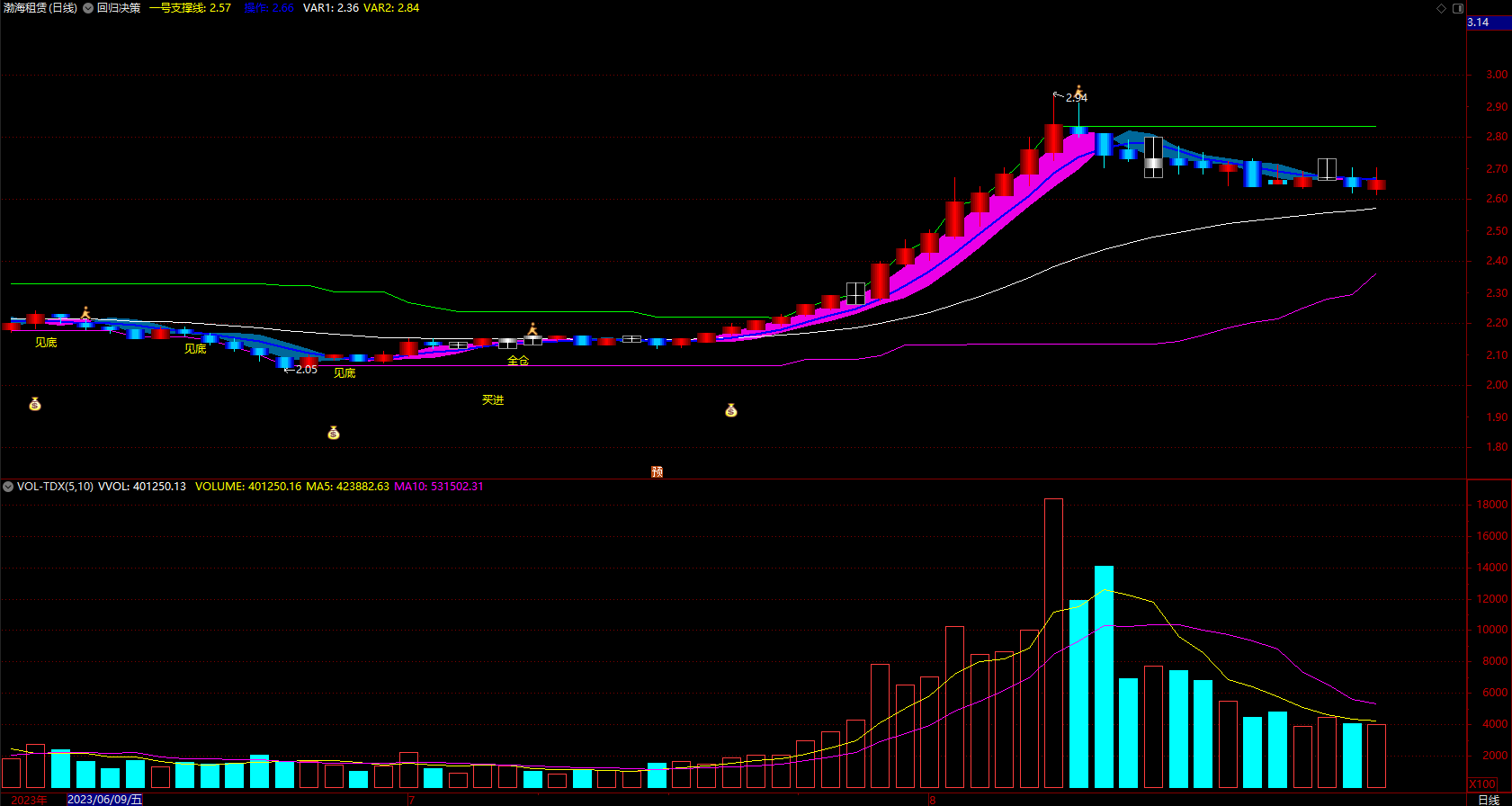
Task: Click the month 7 marker on time axis
Action: pos(411,800)
